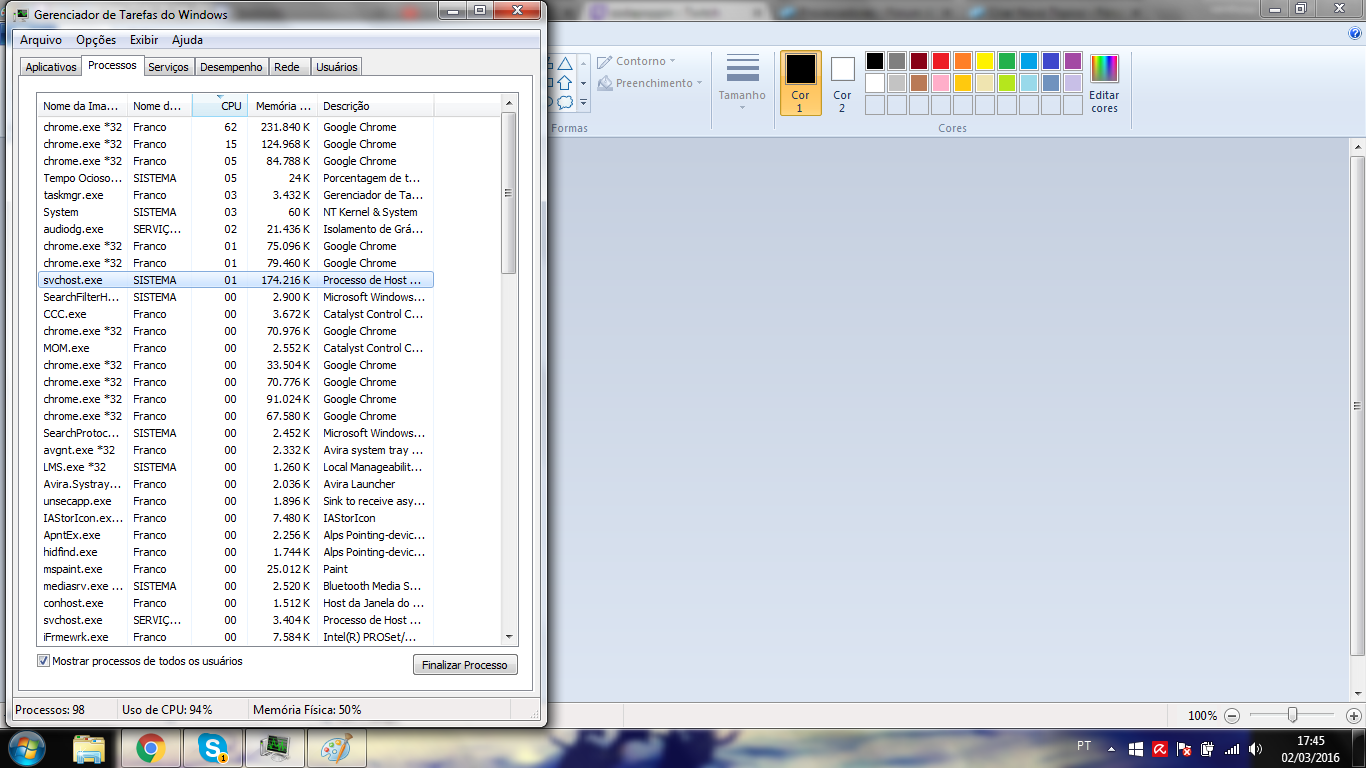Select the cloud callout shape in Paint
Viewport: 1366px width, 768px height.
pos(565,102)
